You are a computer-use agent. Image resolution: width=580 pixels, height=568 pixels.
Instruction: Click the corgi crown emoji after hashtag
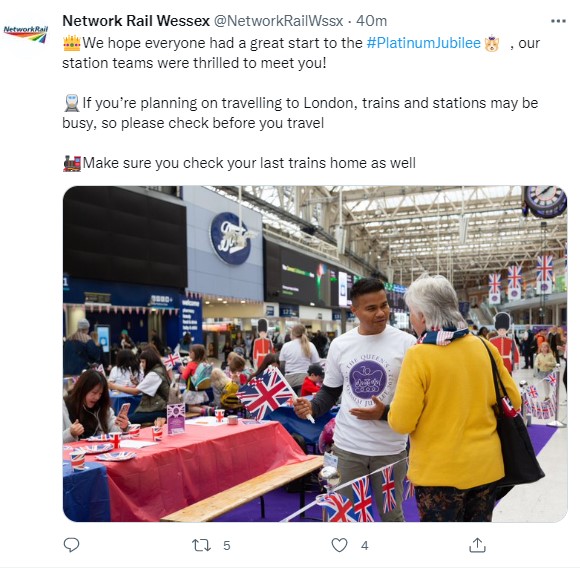[492, 43]
